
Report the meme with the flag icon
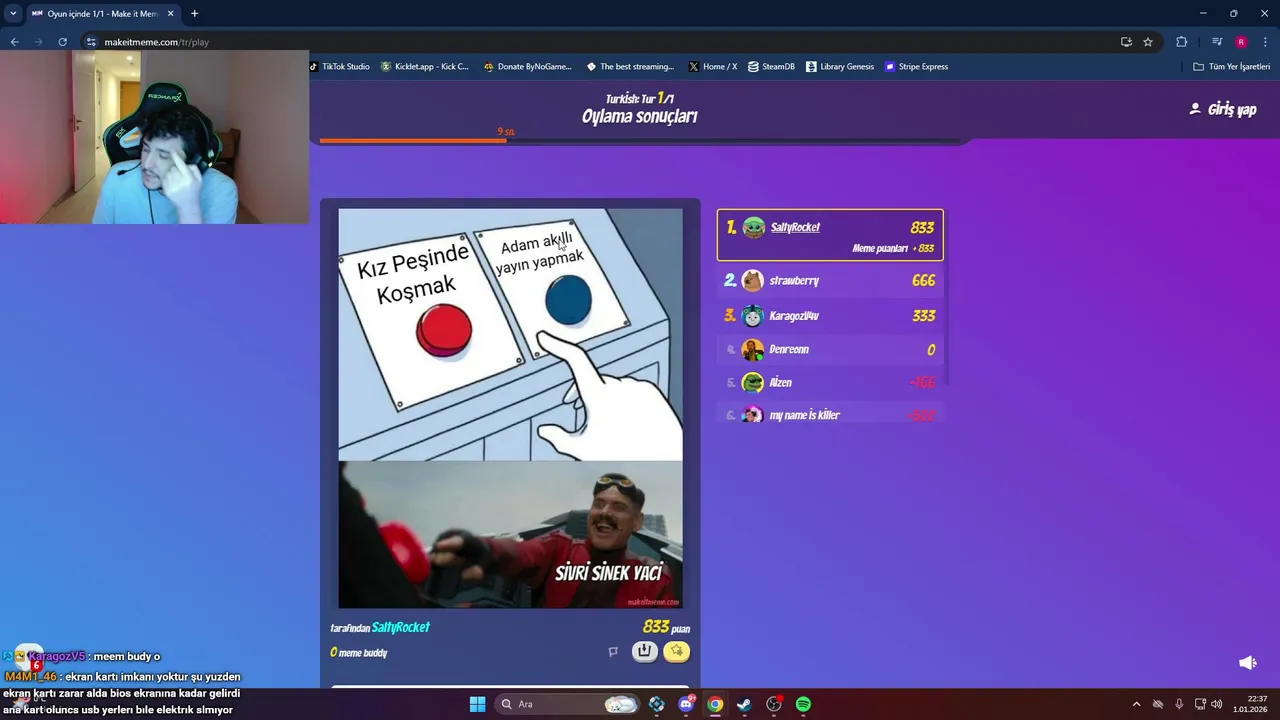pyautogui.click(x=613, y=652)
